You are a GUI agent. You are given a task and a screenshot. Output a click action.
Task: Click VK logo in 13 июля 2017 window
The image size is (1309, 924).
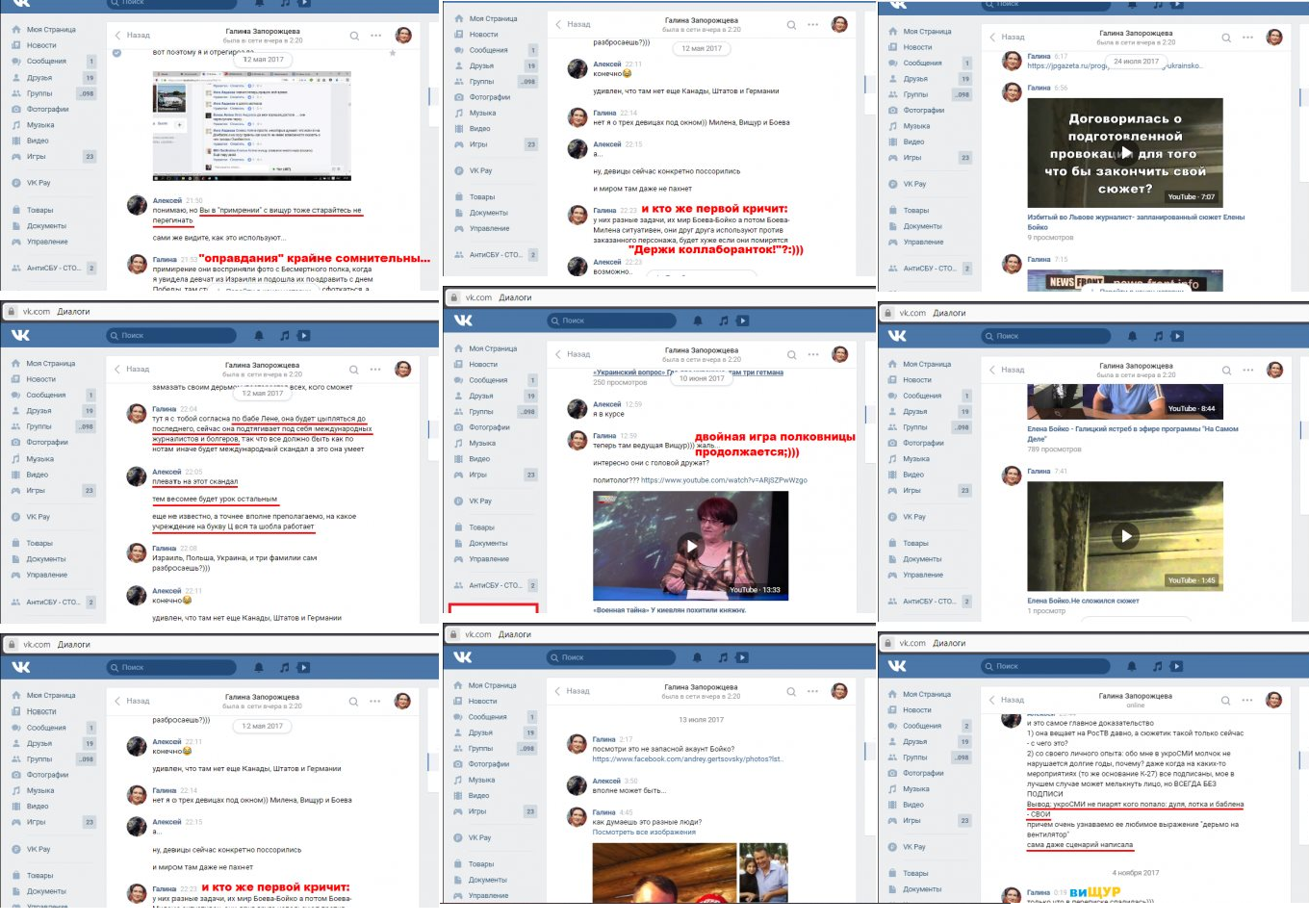(463, 657)
